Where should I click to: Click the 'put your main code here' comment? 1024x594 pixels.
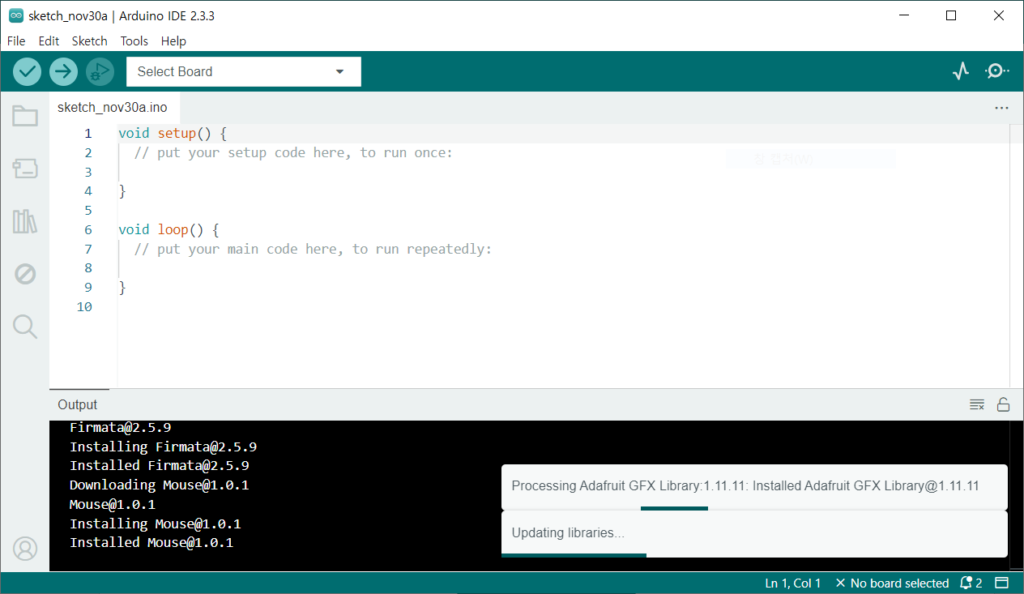pos(313,249)
